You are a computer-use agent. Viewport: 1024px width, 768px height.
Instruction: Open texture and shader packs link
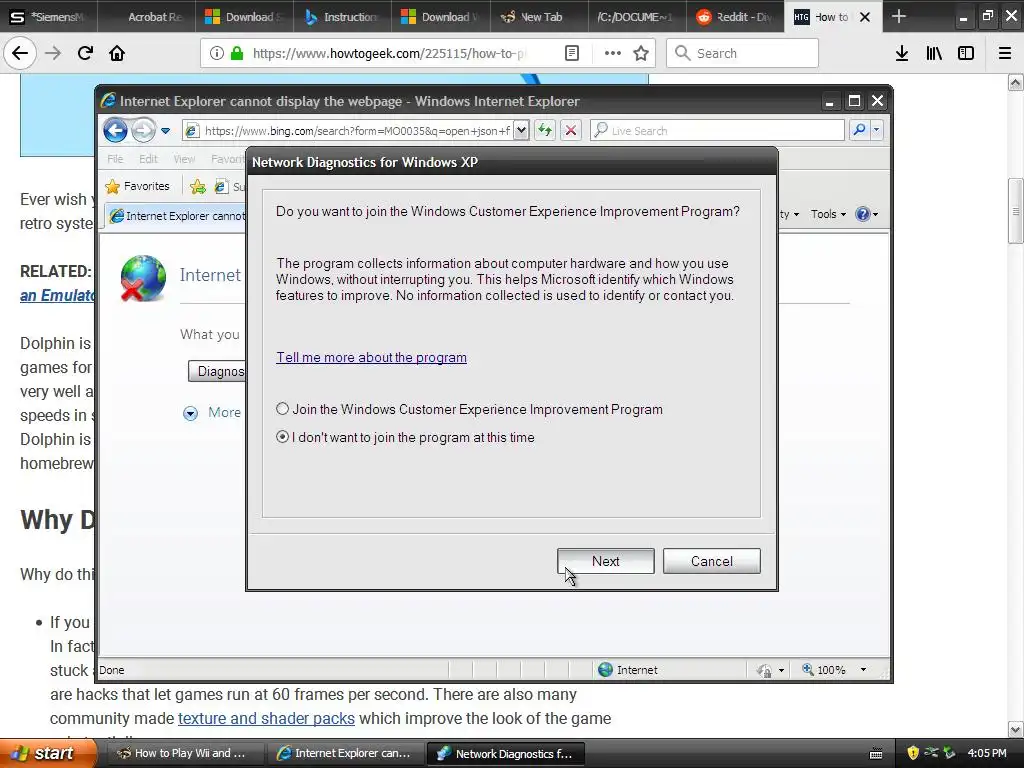pos(266,718)
